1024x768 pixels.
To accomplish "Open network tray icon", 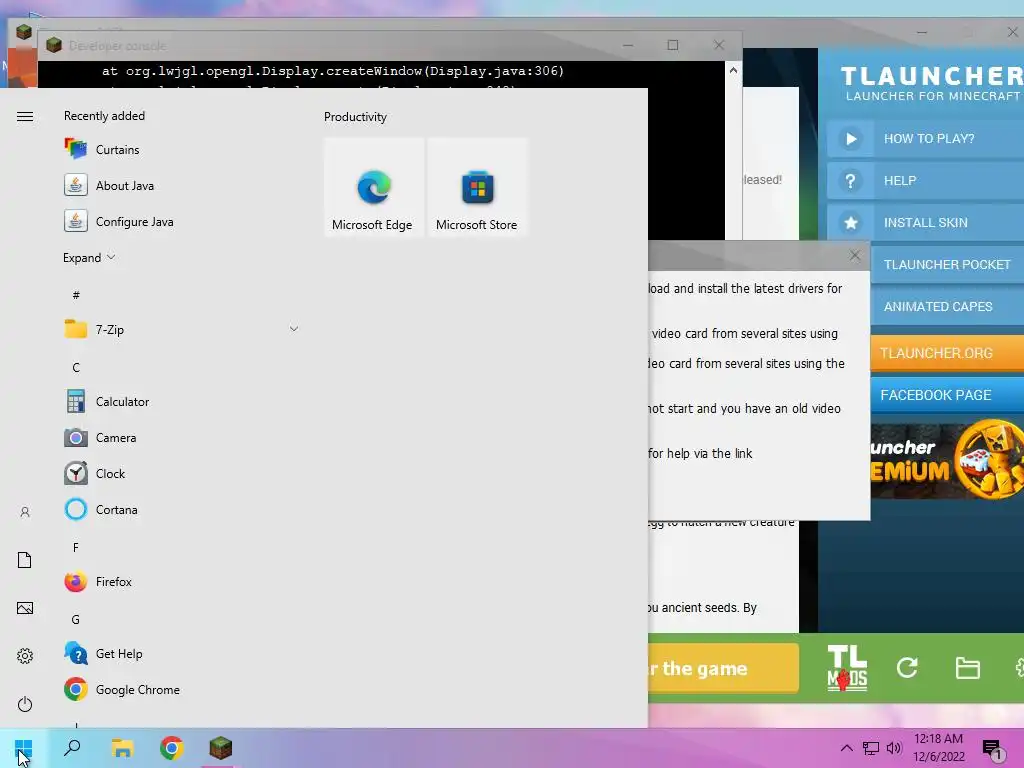I will [871, 748].
